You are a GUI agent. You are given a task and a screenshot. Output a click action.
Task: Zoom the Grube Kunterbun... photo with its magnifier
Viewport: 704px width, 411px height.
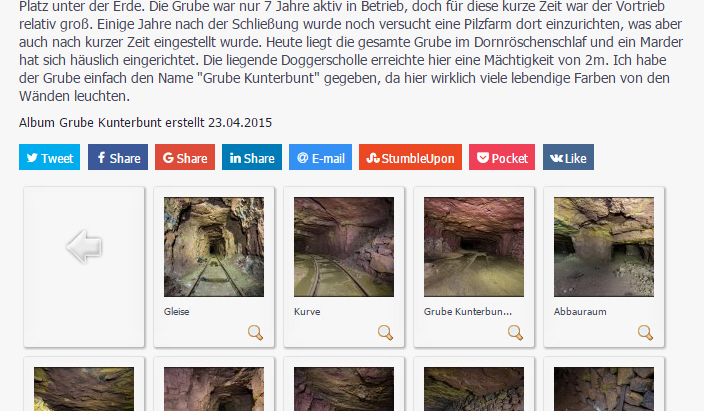[515, 332]
